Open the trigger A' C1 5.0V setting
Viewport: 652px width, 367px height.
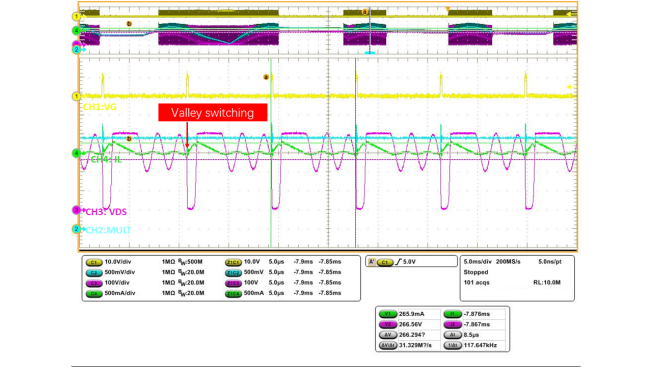coord(411,261)
